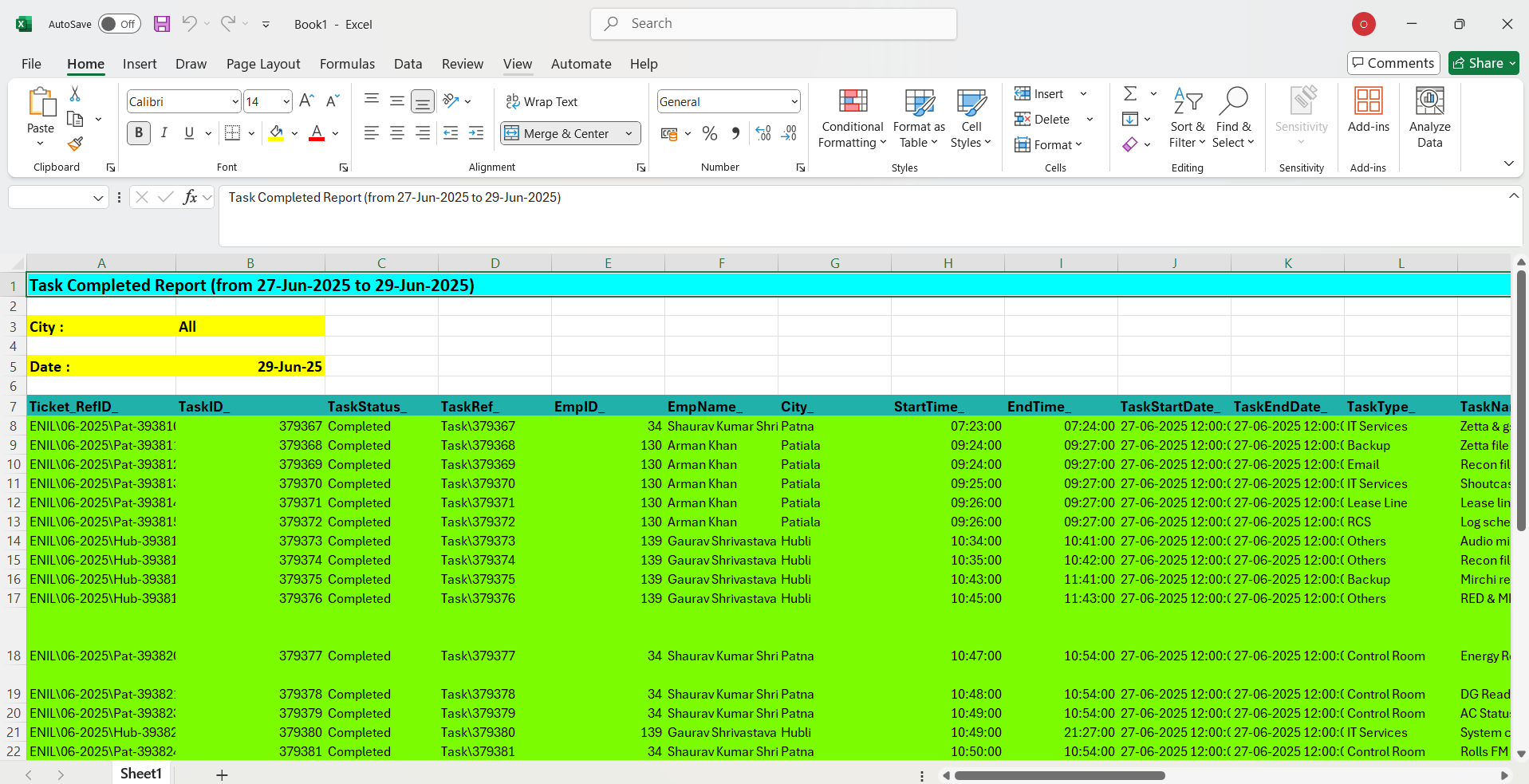Toggle the AutoSave switch

coord(120,24)
